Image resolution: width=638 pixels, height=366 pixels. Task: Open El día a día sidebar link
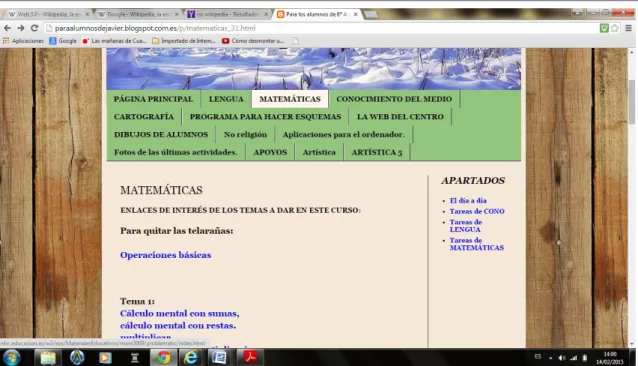coord(468,200)
